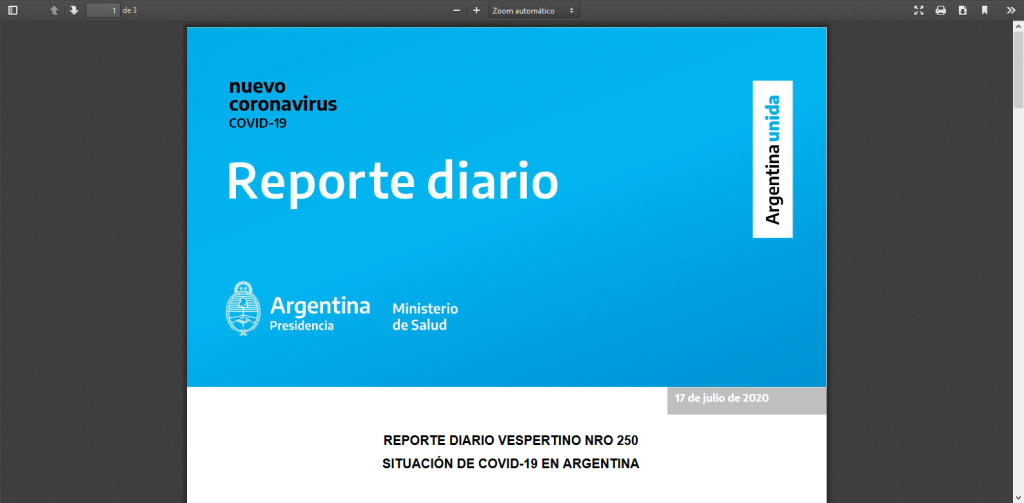1024x503 pixels.
Task: Click the 'Argentina unida' badge
Action: pyautogui.click(x=772, y=159)
